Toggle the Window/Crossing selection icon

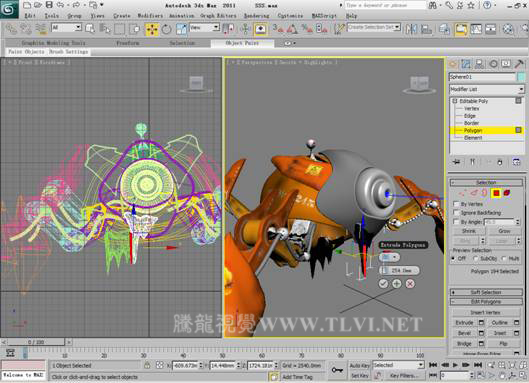(x=135, y=29)
